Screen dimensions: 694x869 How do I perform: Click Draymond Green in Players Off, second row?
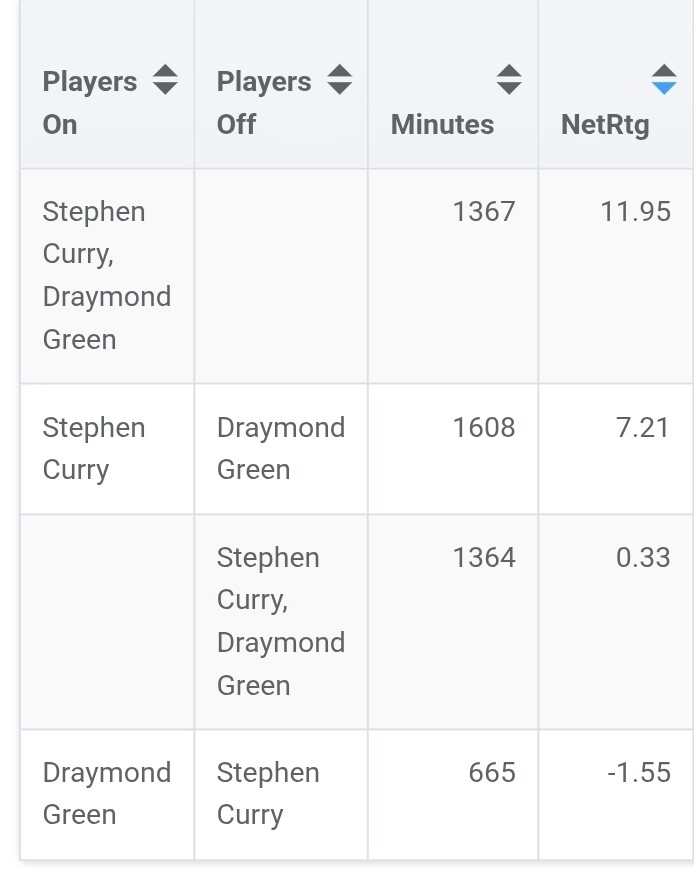pyautogui.click(x=280, y=448)
